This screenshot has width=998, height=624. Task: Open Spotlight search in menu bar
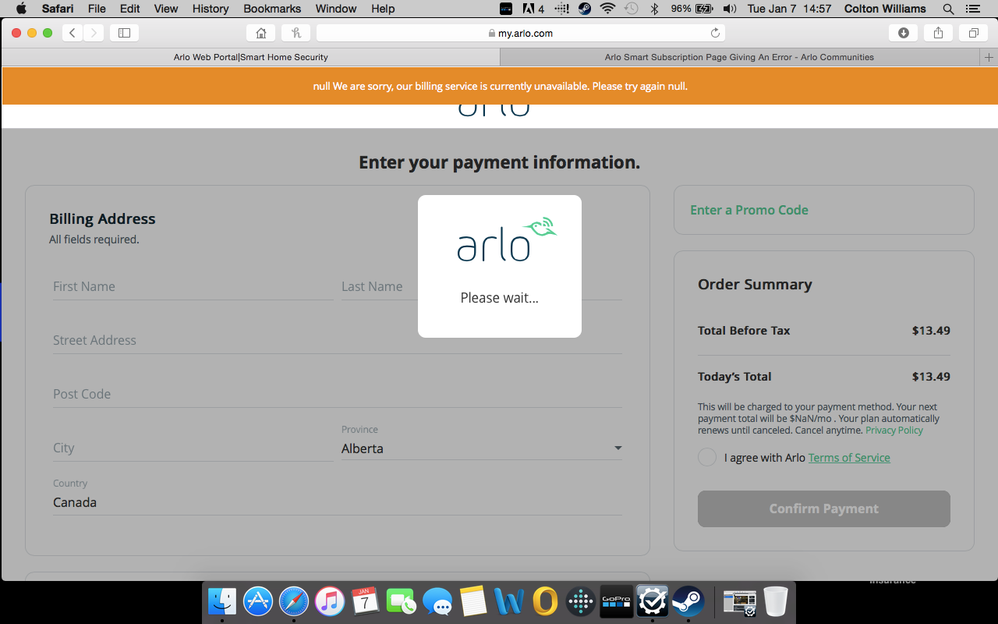pos(948,9)
